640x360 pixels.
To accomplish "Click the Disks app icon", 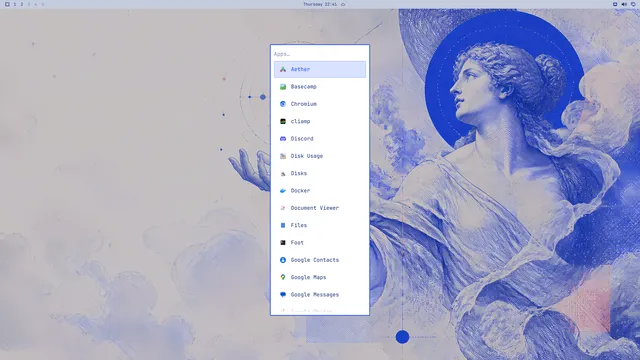I will (x=283, y=173).
